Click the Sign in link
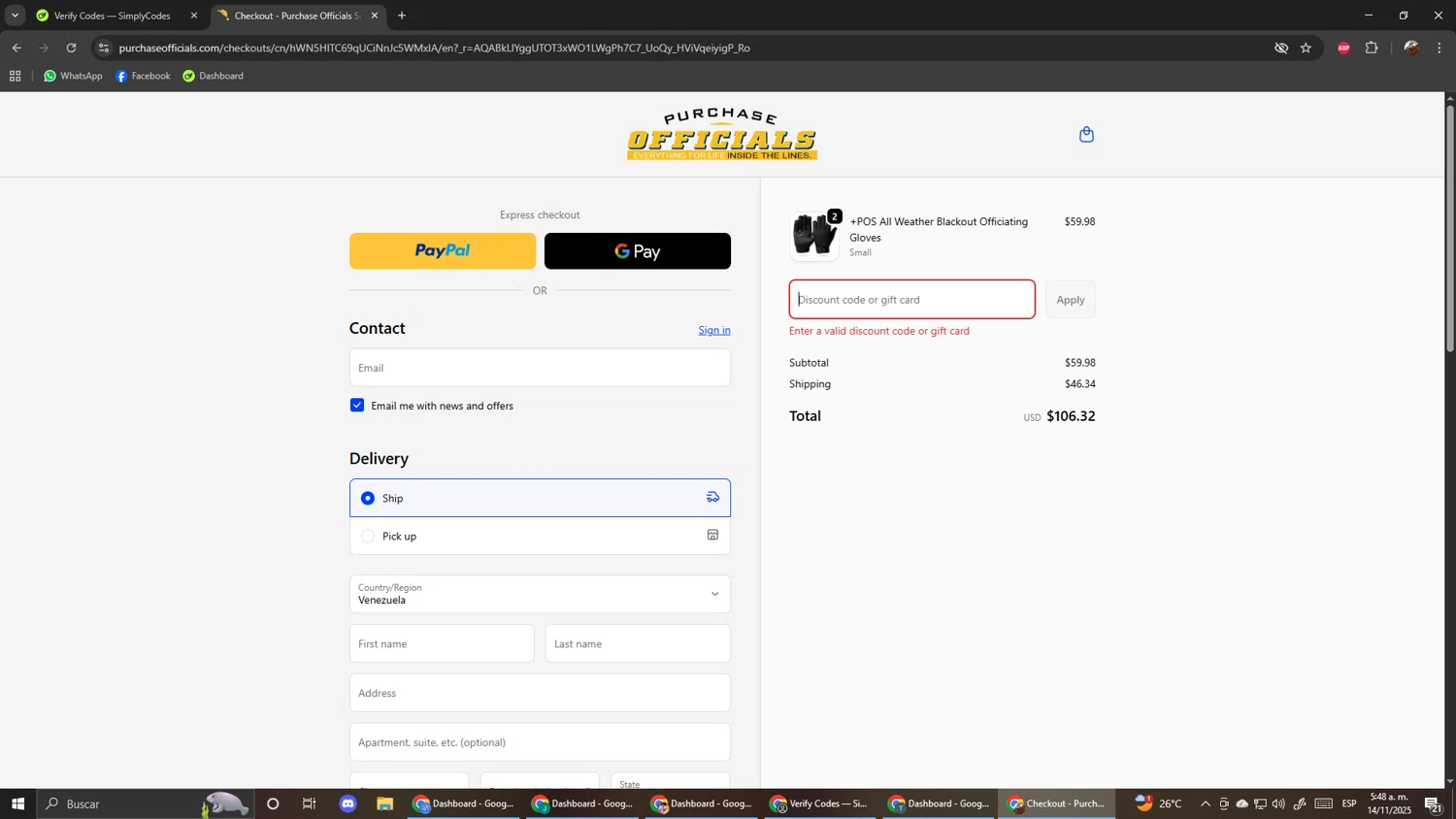This screenshot has width=1456, height=819. click(714, 331)
